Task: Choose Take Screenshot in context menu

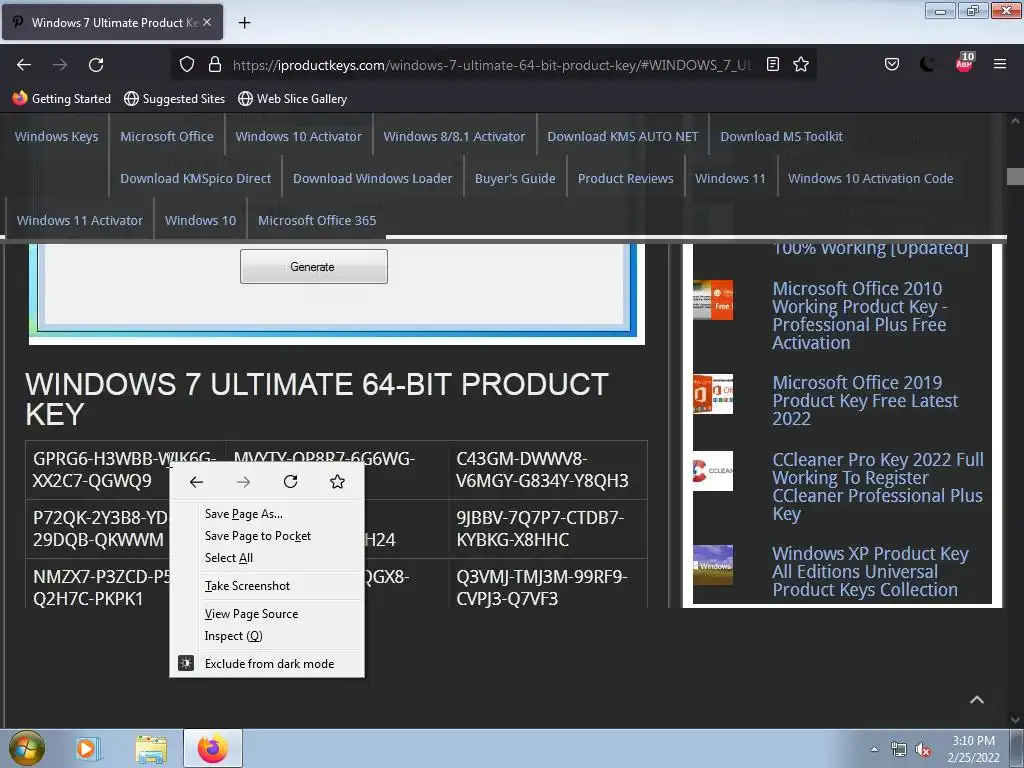Action: 266,586
